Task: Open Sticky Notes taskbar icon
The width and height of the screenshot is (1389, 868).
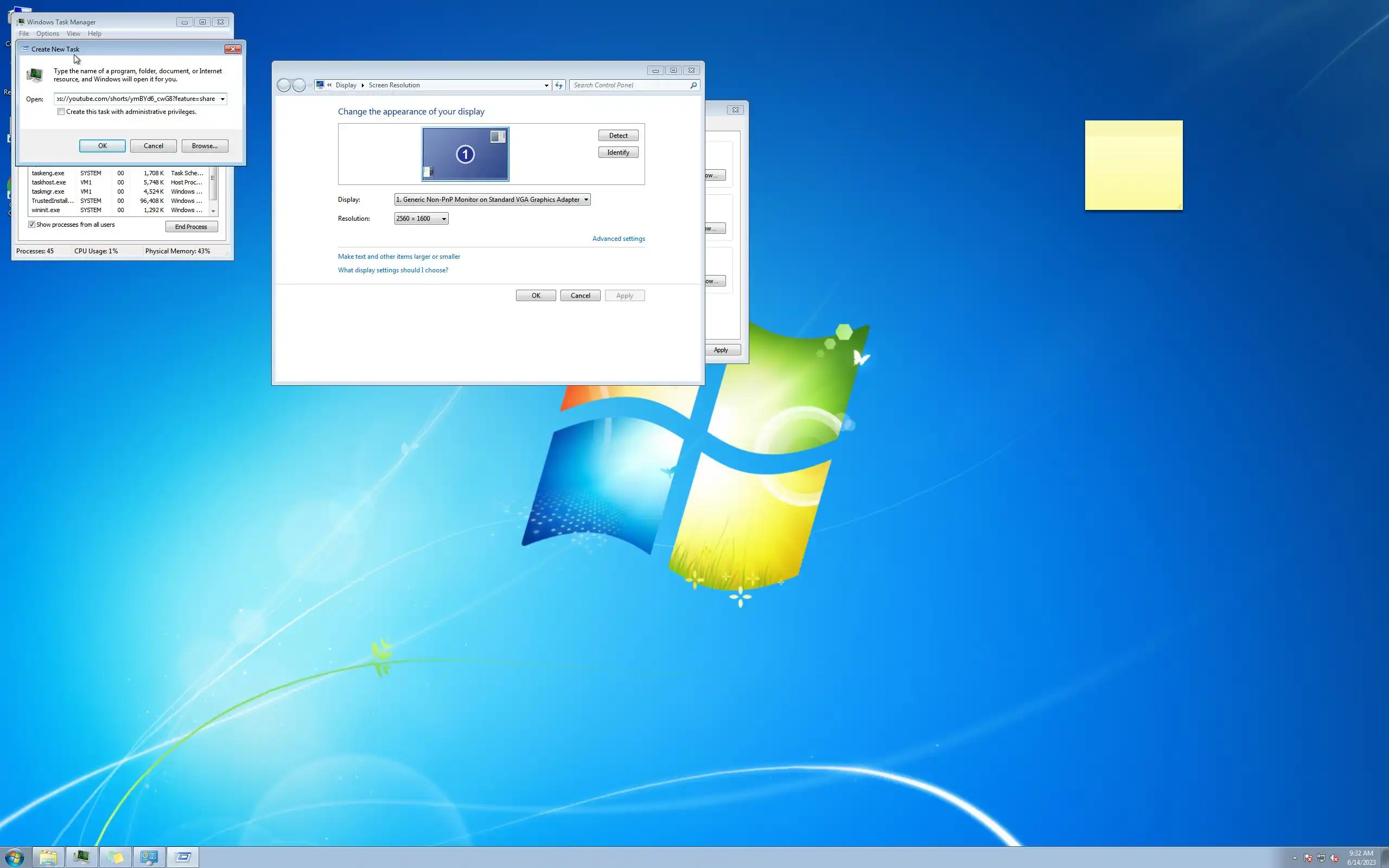Action: [x=115, y=857]
